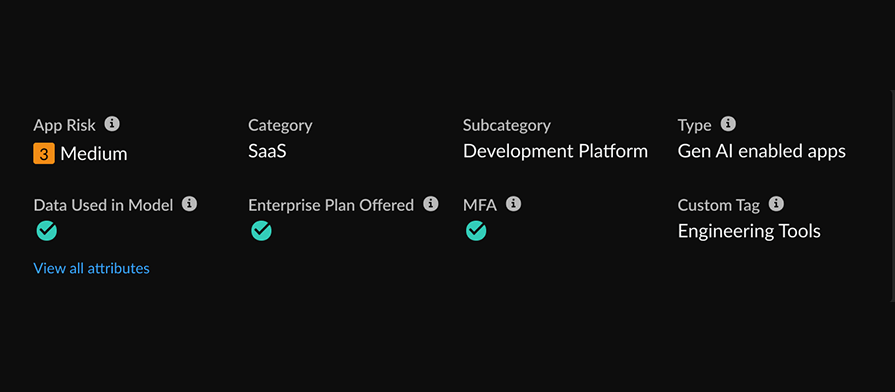Click the scrollbar at the right edge
The width and height of the screenshot is (895, 392).
point(892,196)
